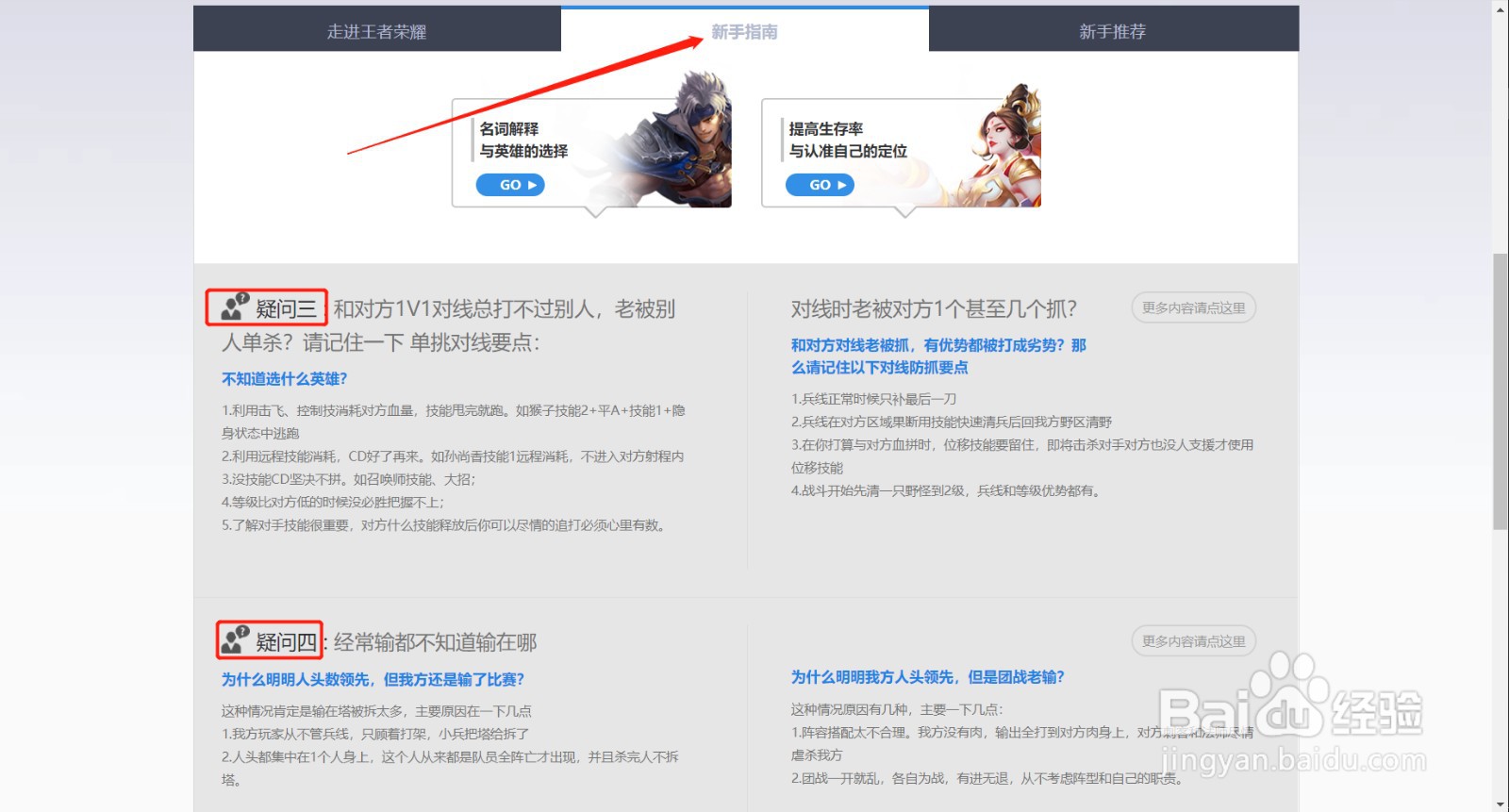
Task: Open the 名词解释 与英雄的选择 card heading
Action: 523,140
